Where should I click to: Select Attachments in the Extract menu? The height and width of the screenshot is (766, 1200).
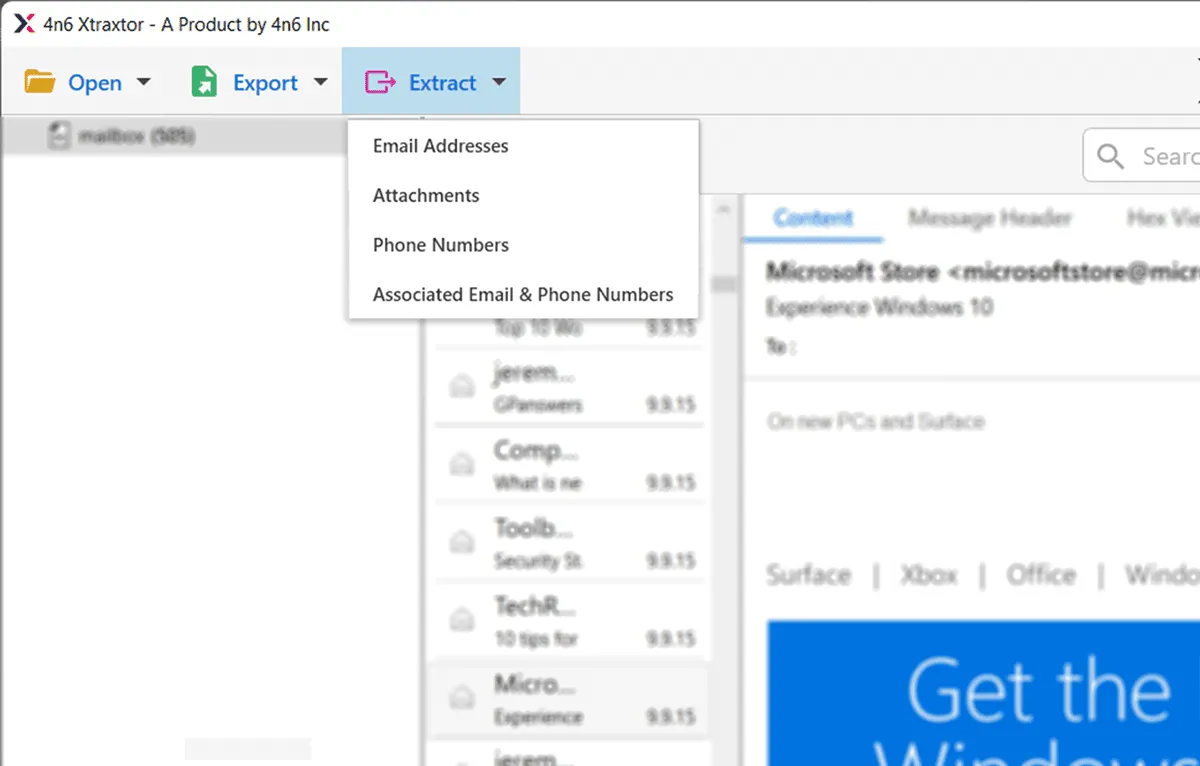425,195
